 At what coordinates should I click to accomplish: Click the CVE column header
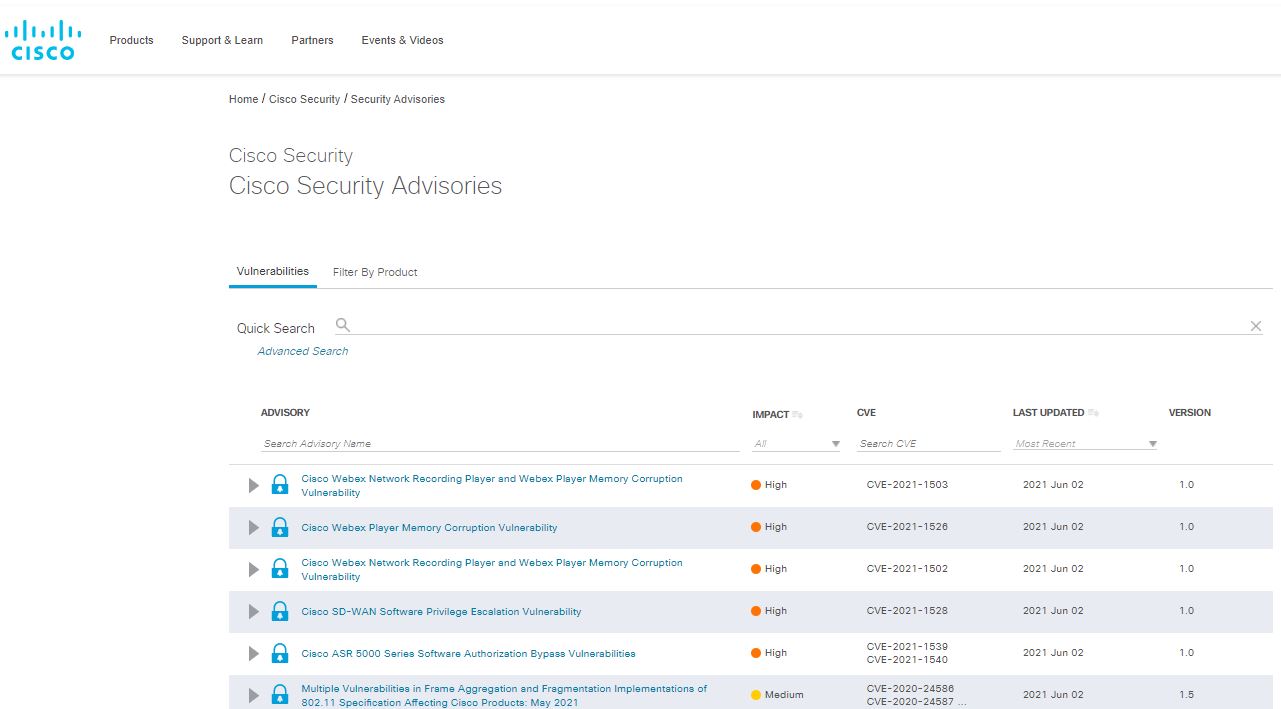866,412
